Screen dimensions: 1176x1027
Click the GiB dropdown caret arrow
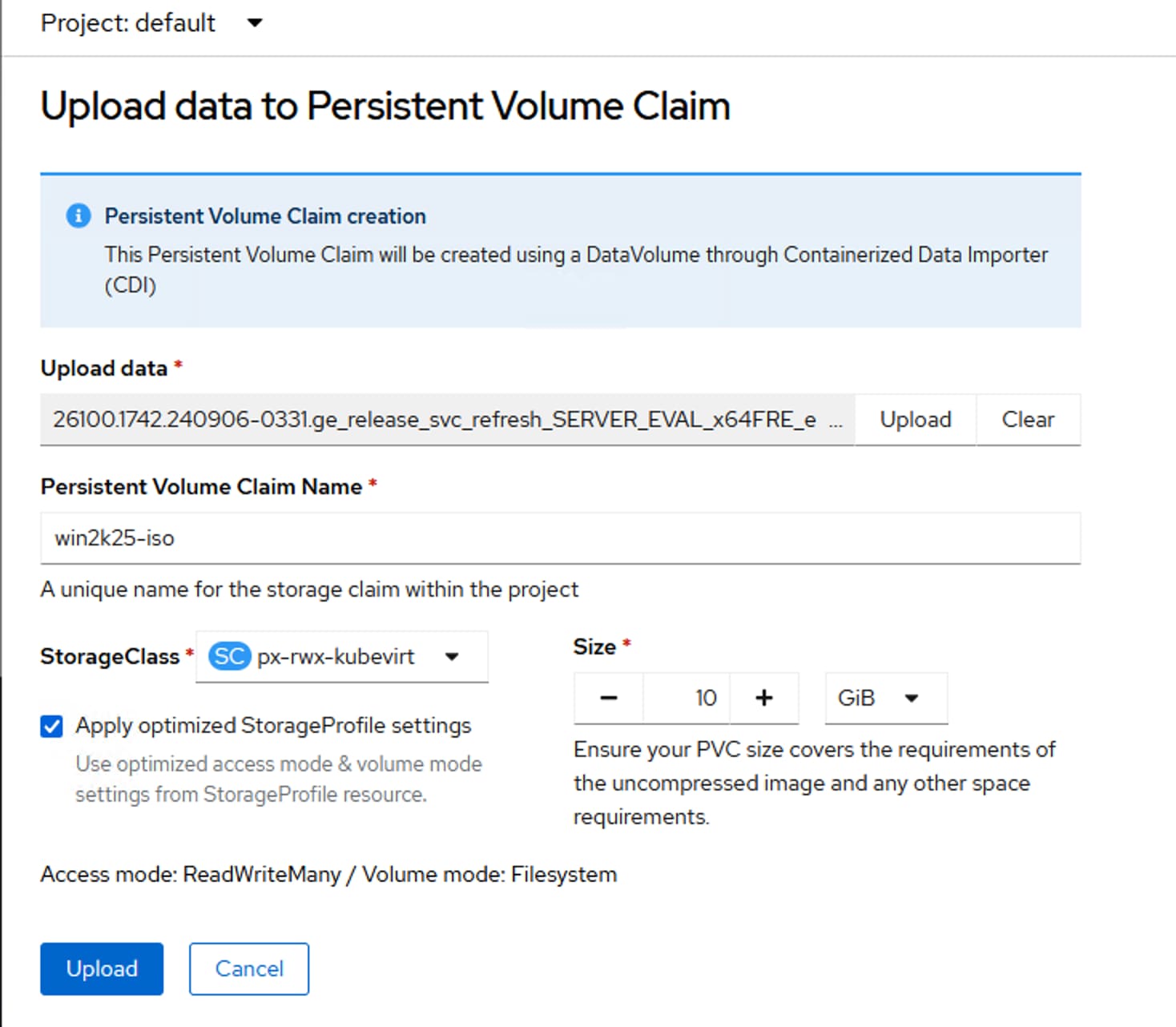point(911,699)
